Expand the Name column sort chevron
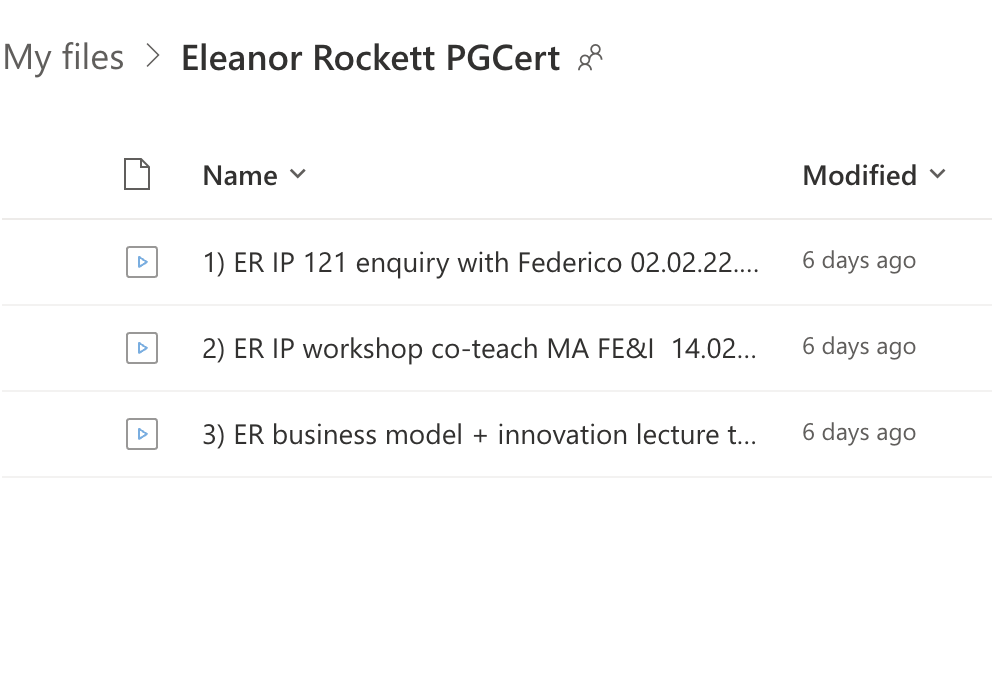Viewport: 992px width, 698px height. [x=297, y=174]
